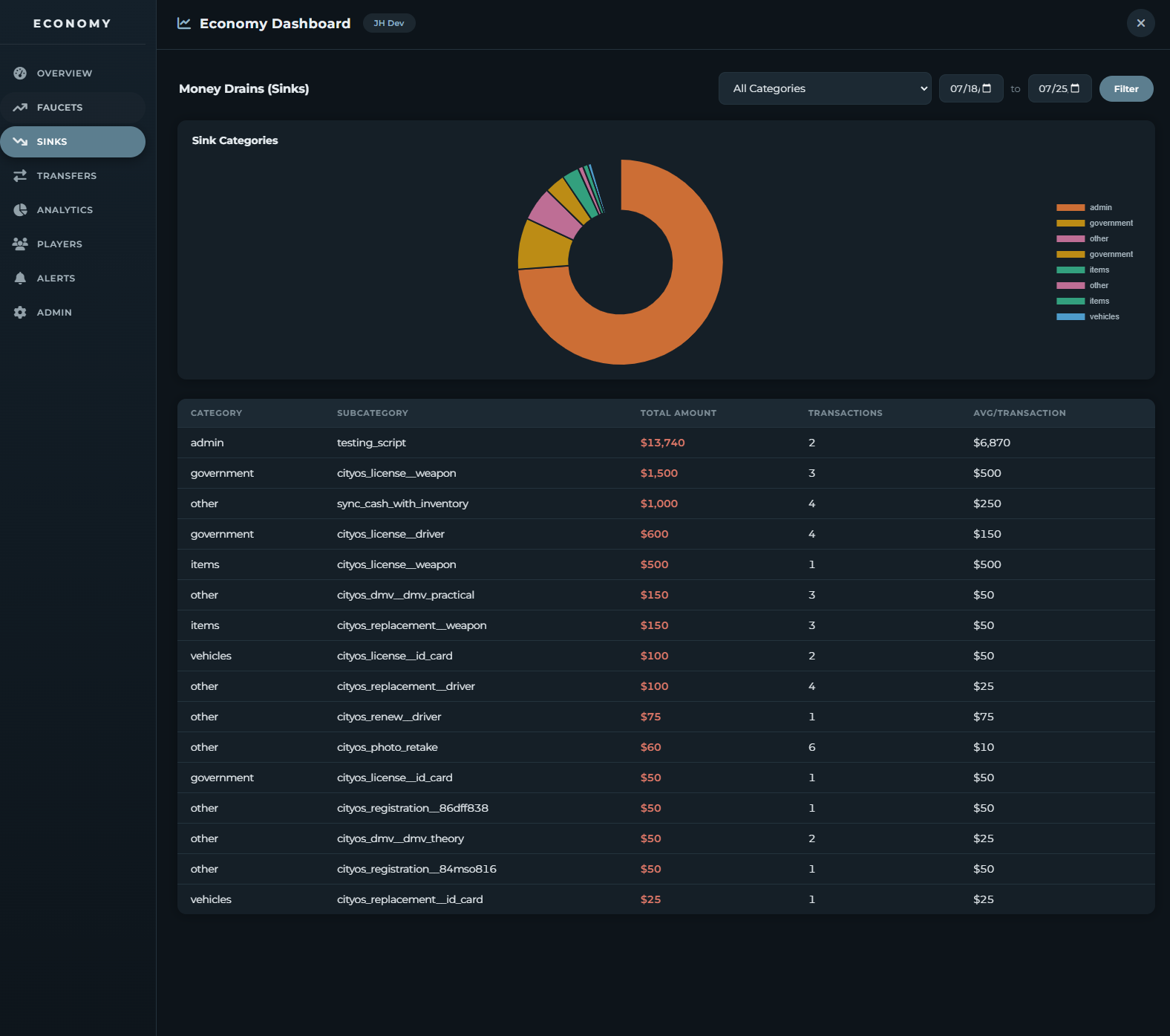Click the chart line icon beside Economy Dashboard
The height and width of the screenshot is (1036, 1170).
[184, 23]
